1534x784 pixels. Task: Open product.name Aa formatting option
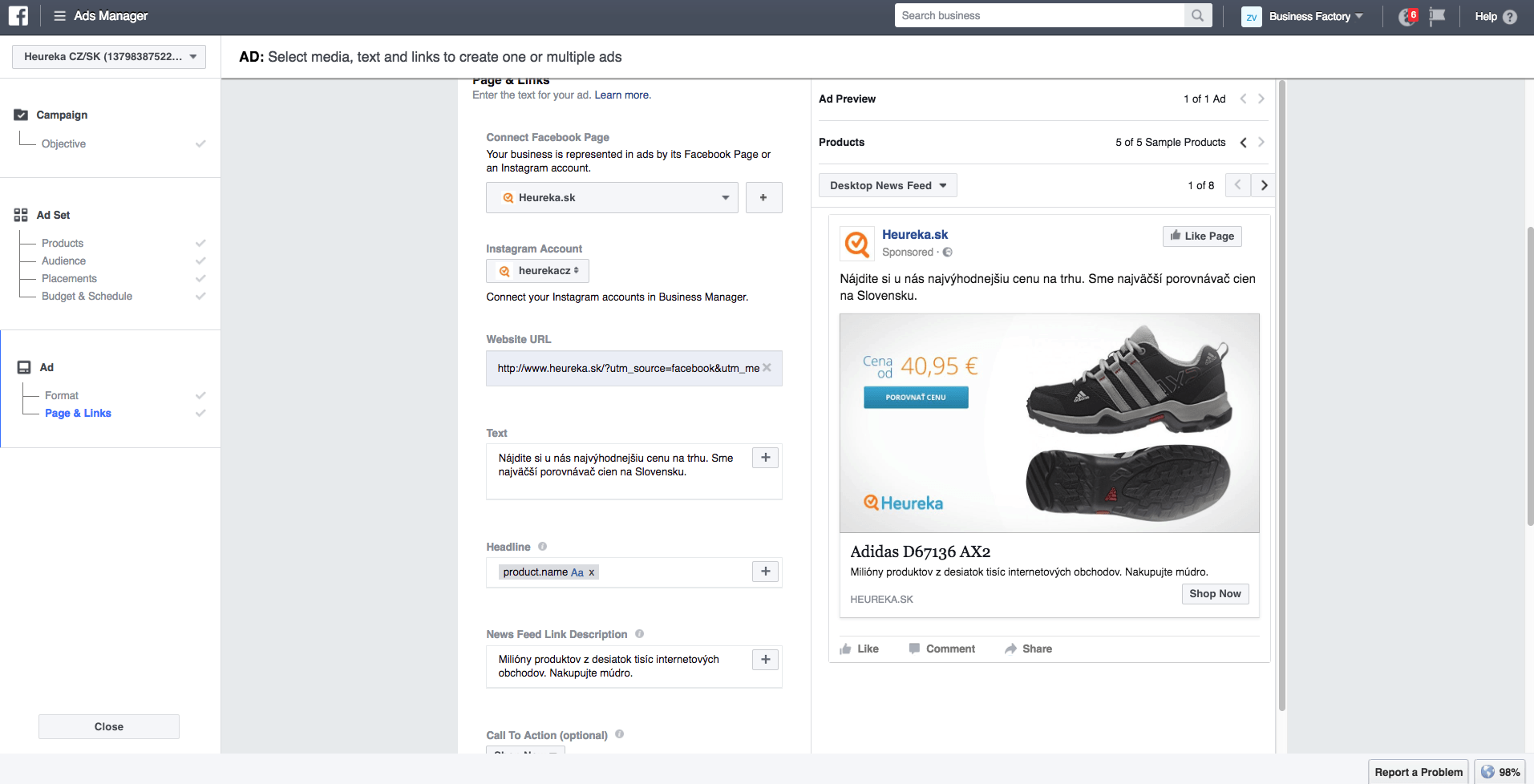tap(577, 572)
